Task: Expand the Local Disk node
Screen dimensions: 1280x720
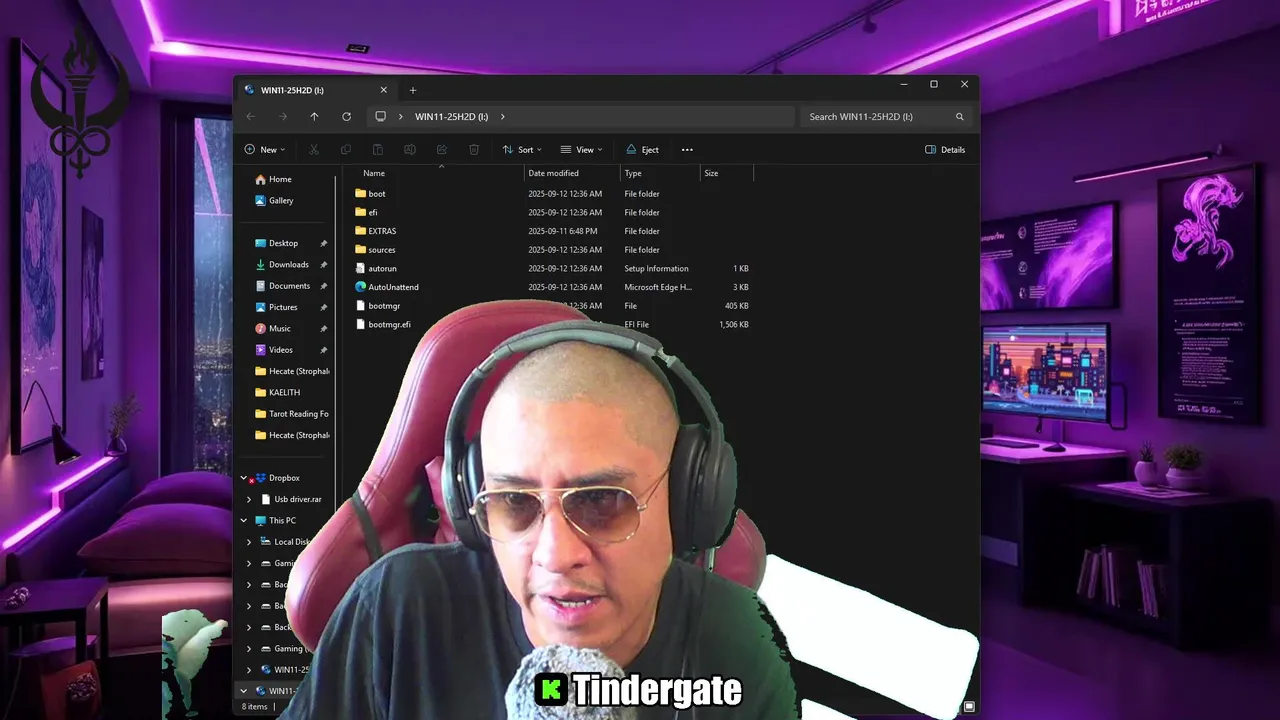Action: click(249, 542)
